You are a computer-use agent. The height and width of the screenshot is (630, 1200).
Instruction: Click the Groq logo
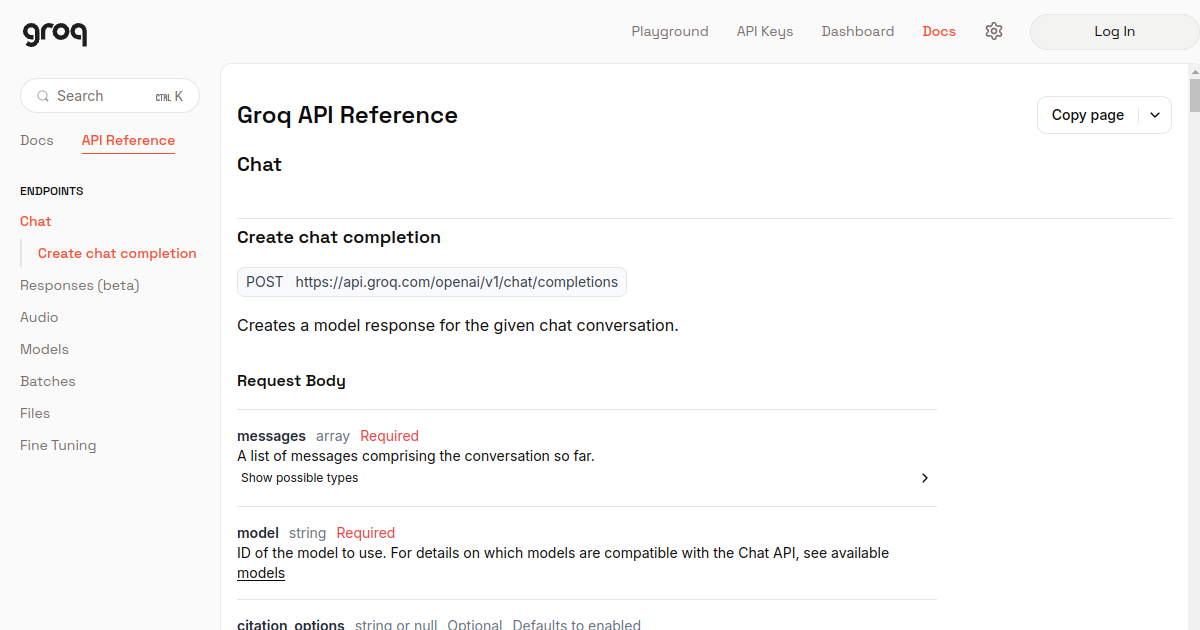point(55,33)
